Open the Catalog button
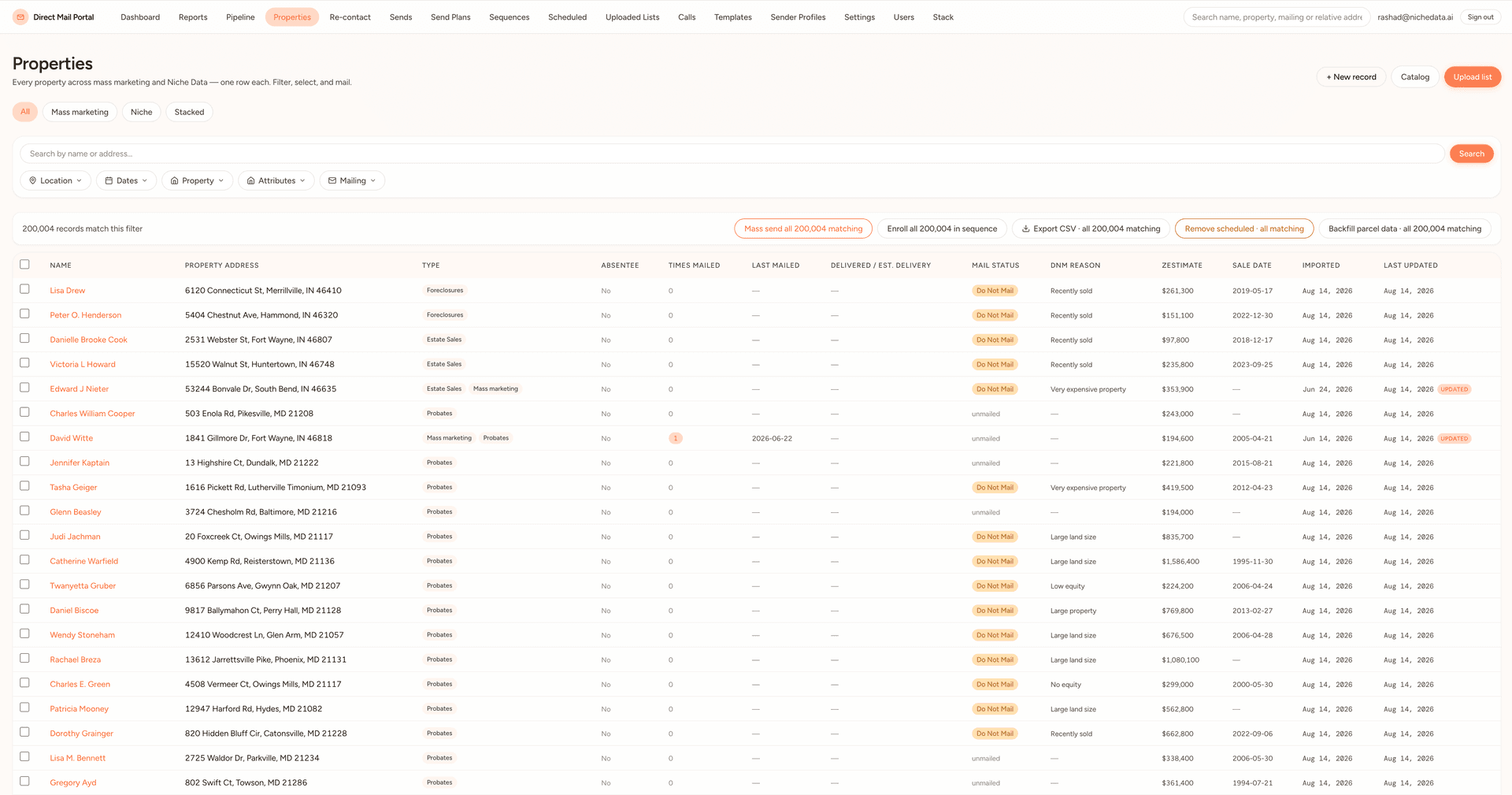The image size is (1512, 795). coord(1414,76)
